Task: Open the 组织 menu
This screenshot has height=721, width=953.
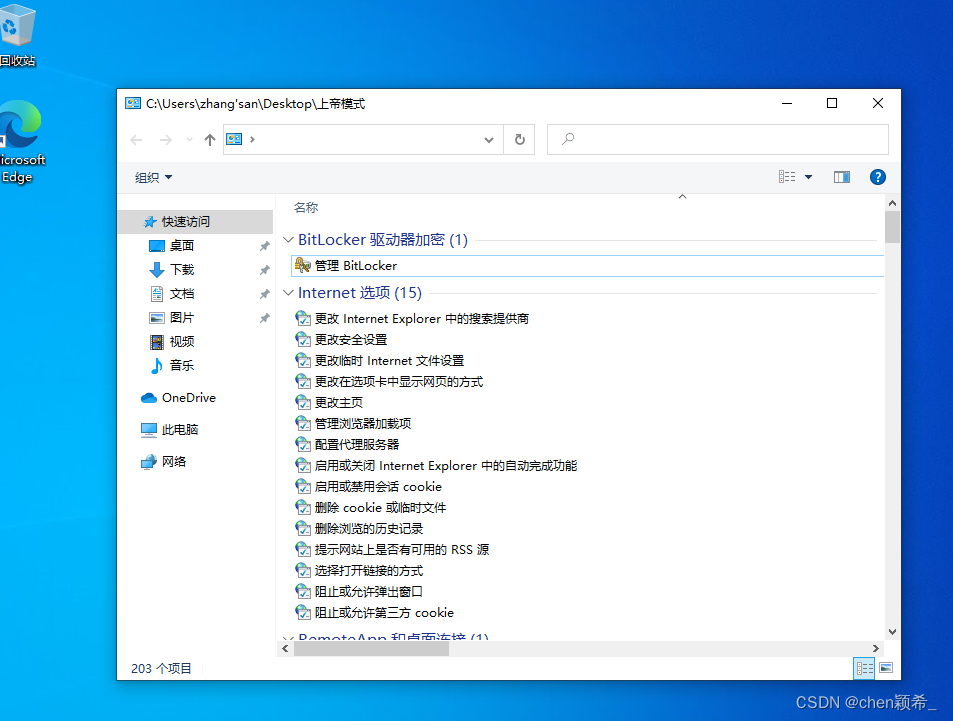Action: click(153, 177)
